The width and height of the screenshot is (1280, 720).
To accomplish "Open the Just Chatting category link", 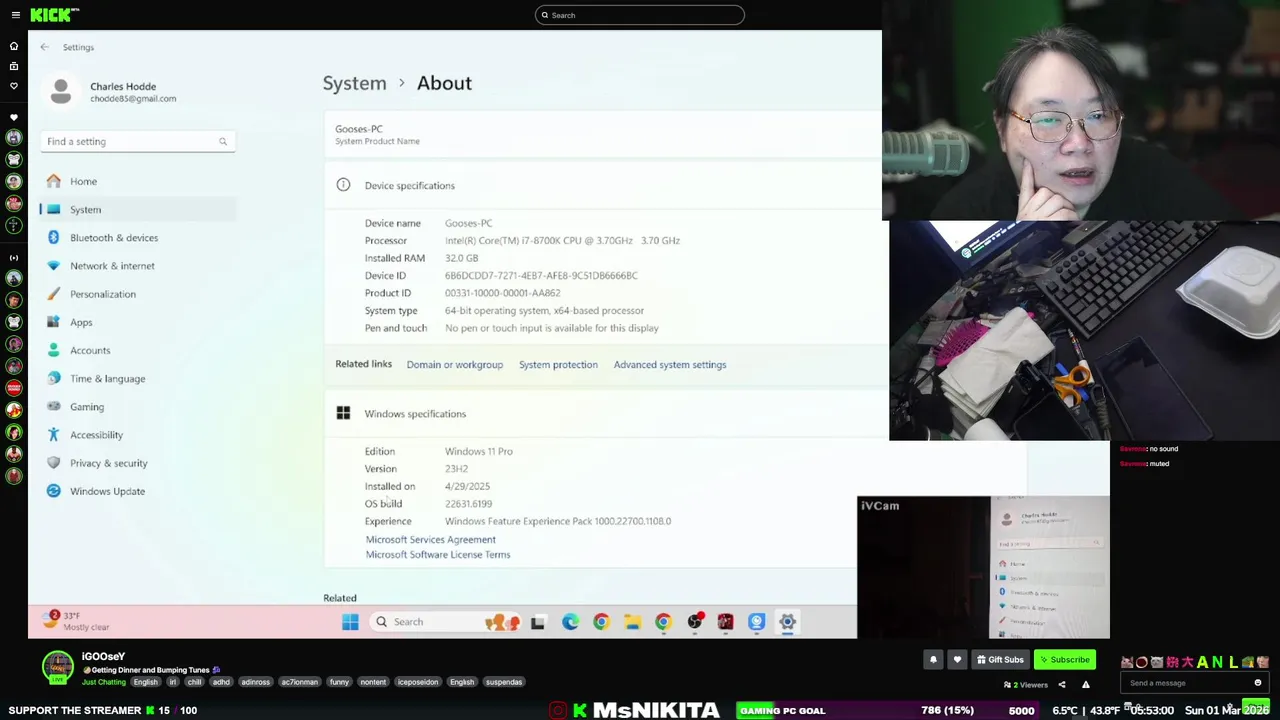I will click(x=104, y=682).
